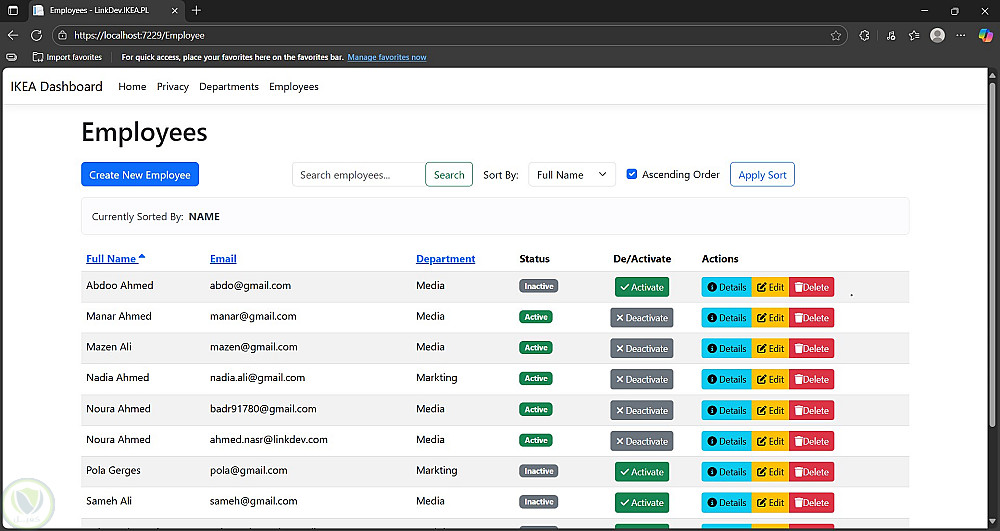Click the Create New Employee button
The width and height of the screenshot is (1000, 531).
pyautogui.click(x=140, y=175)
